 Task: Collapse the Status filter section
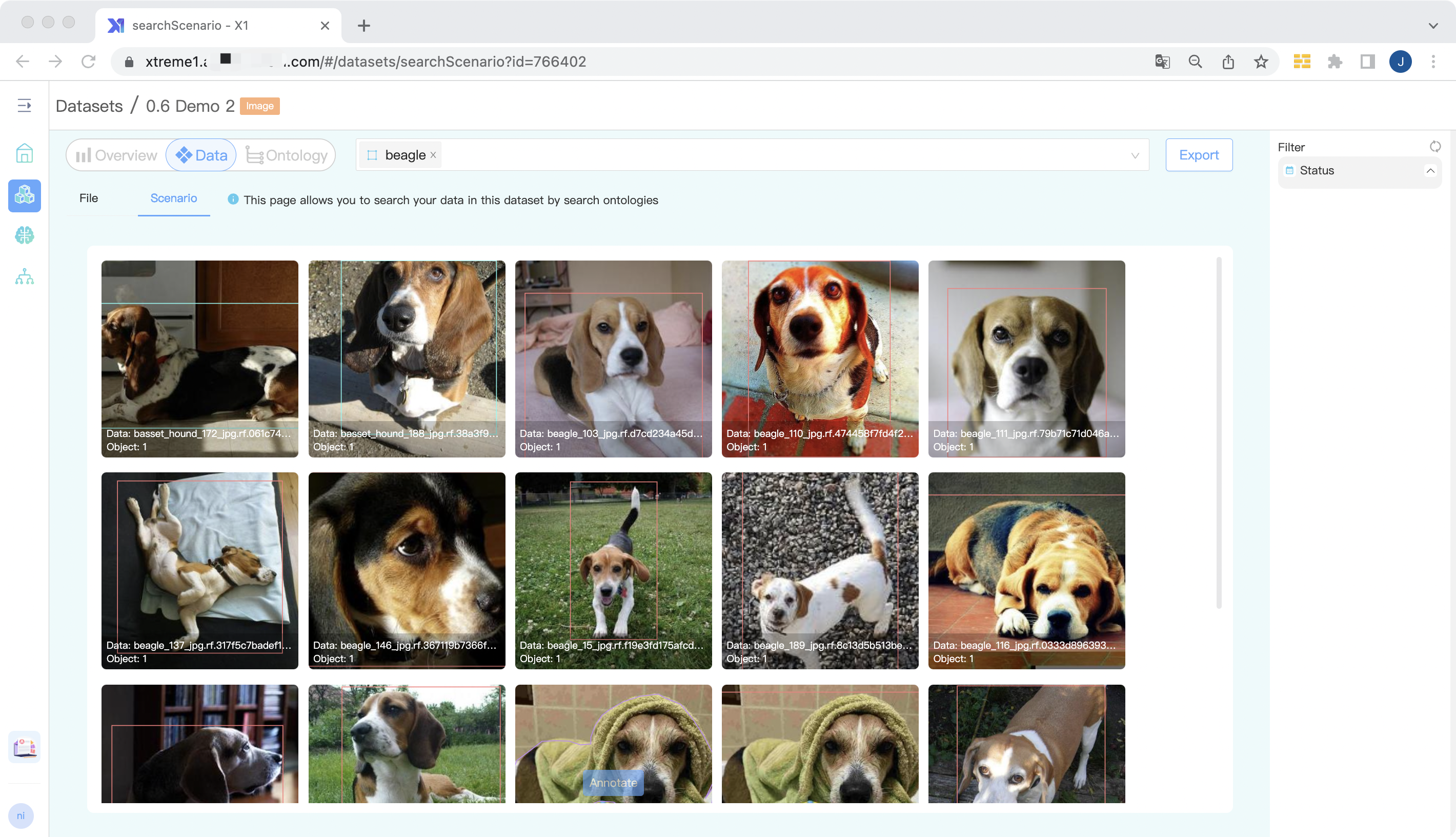1430,171
